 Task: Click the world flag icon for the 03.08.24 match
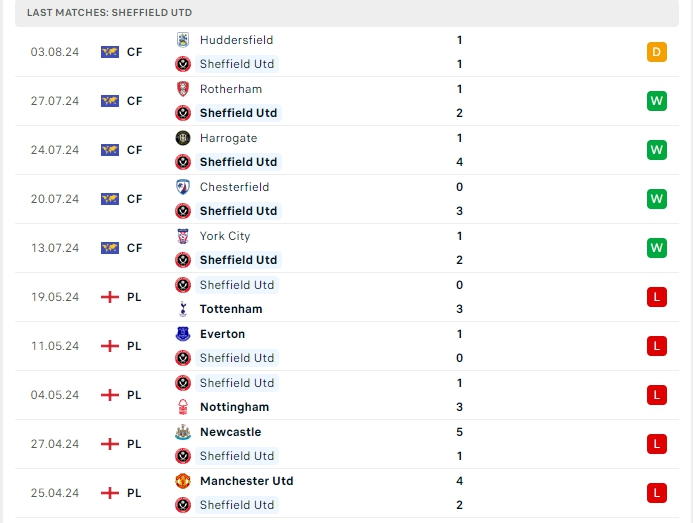[x=110, y=52]
